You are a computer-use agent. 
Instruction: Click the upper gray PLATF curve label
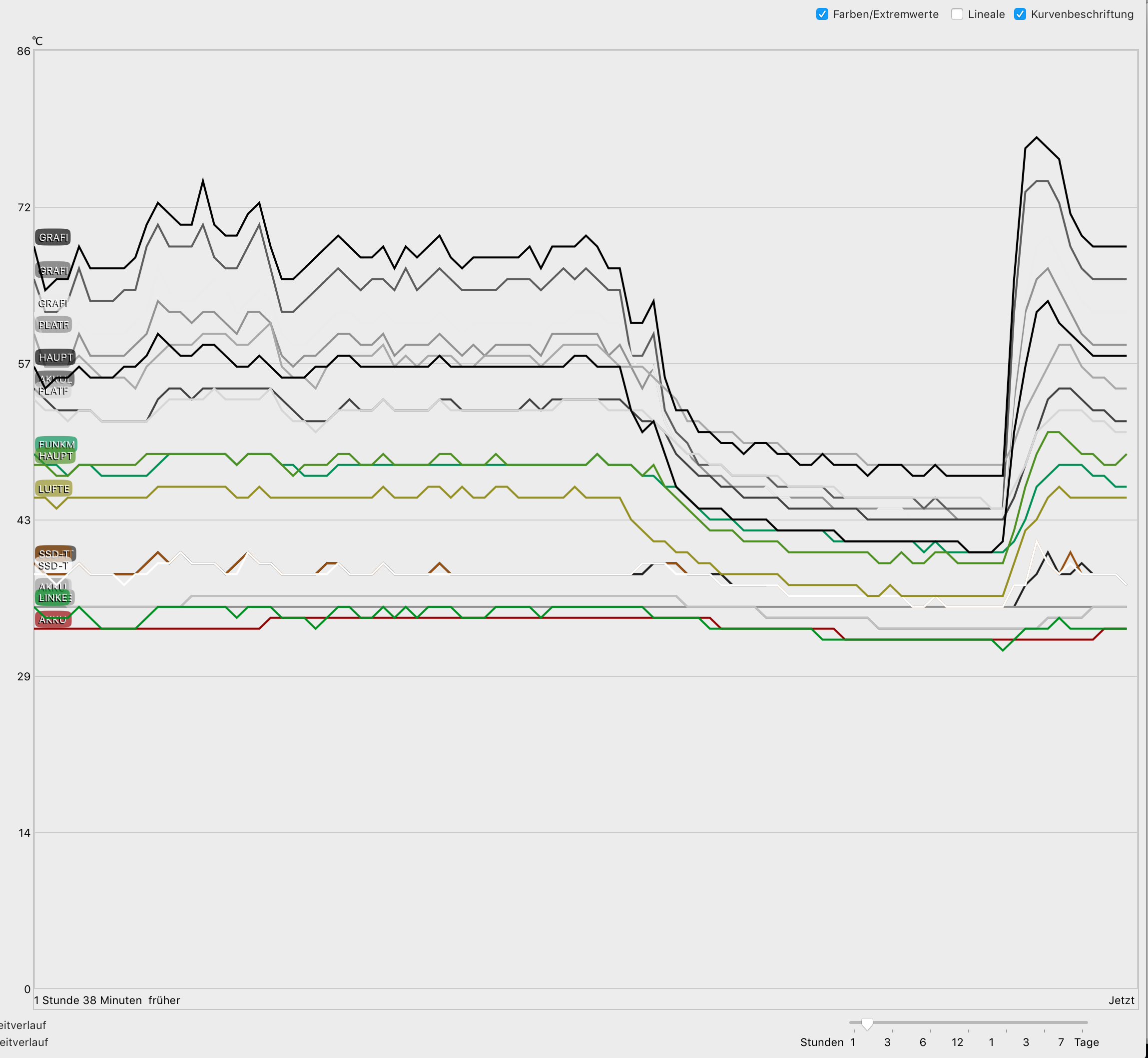coord(53,325)
